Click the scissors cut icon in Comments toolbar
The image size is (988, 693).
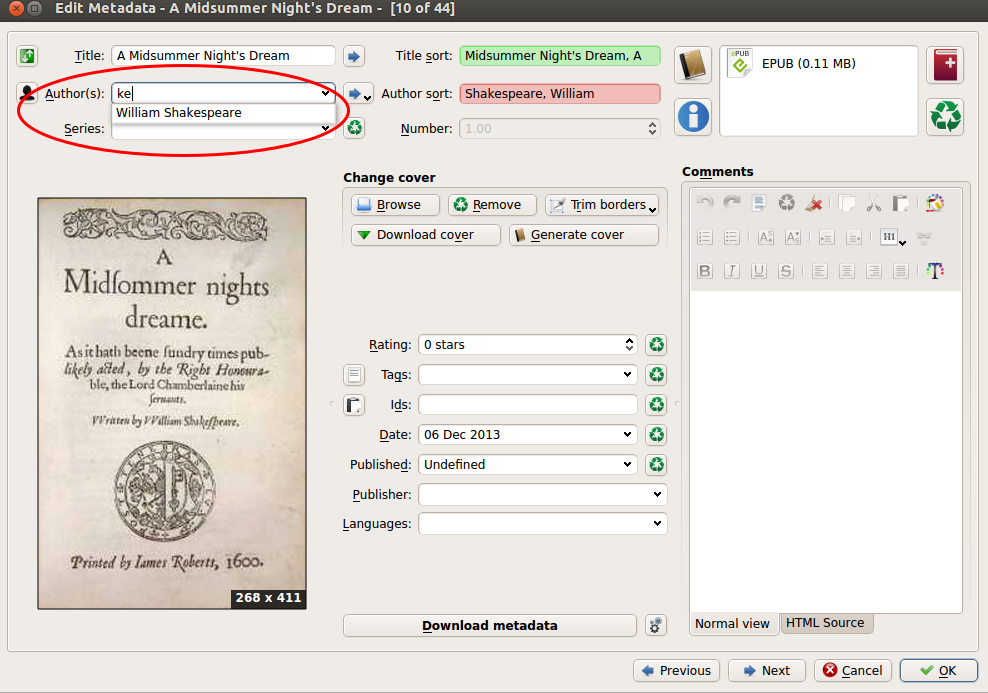[x=873, y=203]
